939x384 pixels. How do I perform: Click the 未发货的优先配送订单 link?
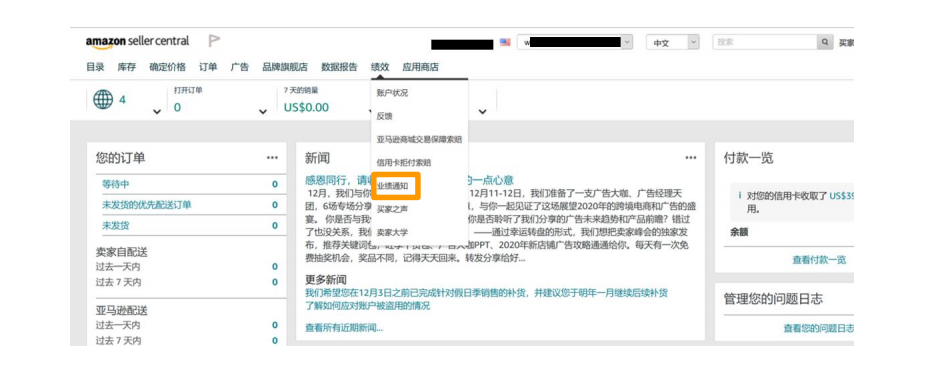(147, 205)
